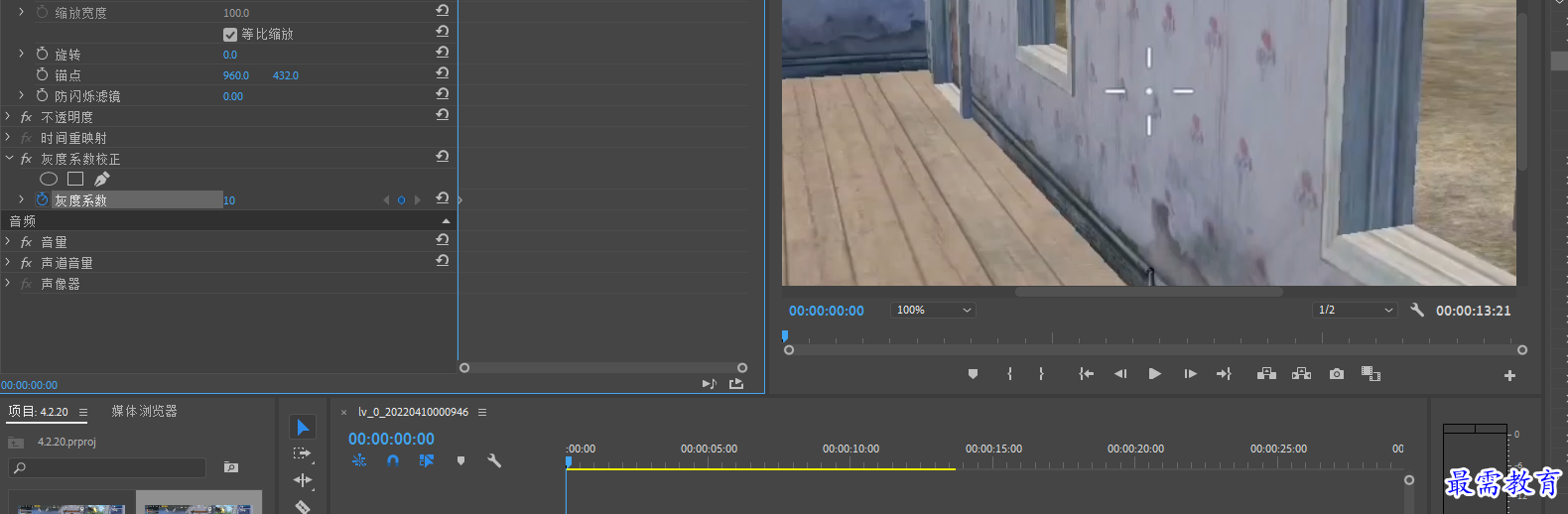This screenshot has height=514, width=1568.
Task: Switch to 媒体浏览器 tab
Action: (x=144, y=411)
